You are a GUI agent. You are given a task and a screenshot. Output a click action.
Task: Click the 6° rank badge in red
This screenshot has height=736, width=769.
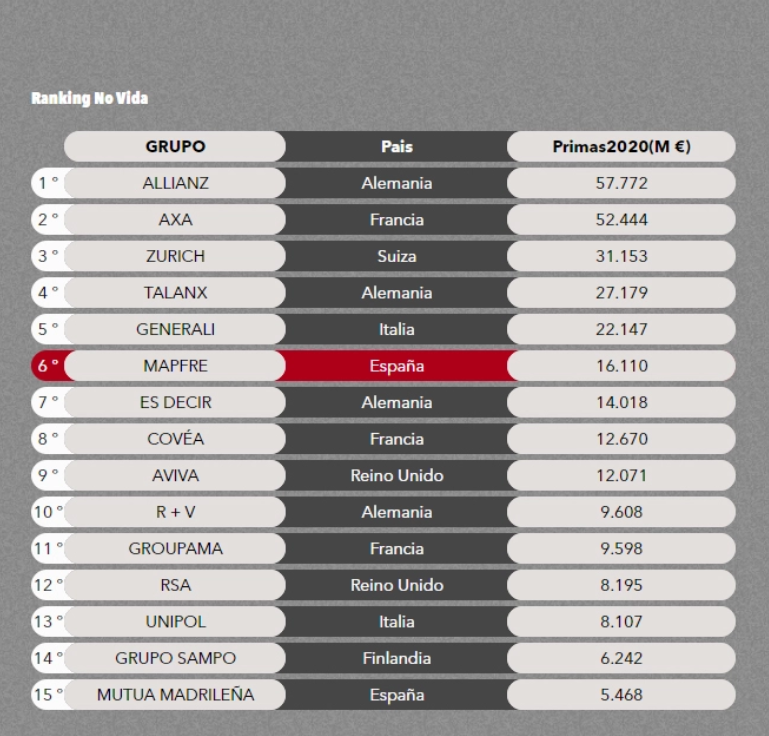48,366
